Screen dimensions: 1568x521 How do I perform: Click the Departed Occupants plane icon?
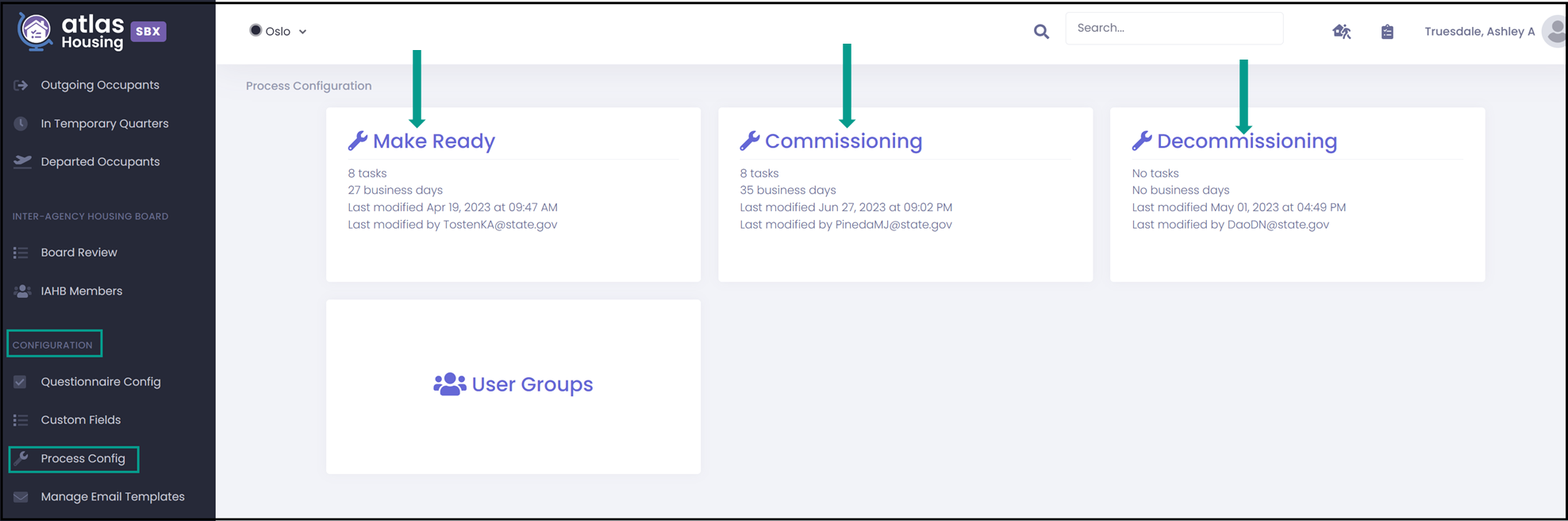[22, 161]
